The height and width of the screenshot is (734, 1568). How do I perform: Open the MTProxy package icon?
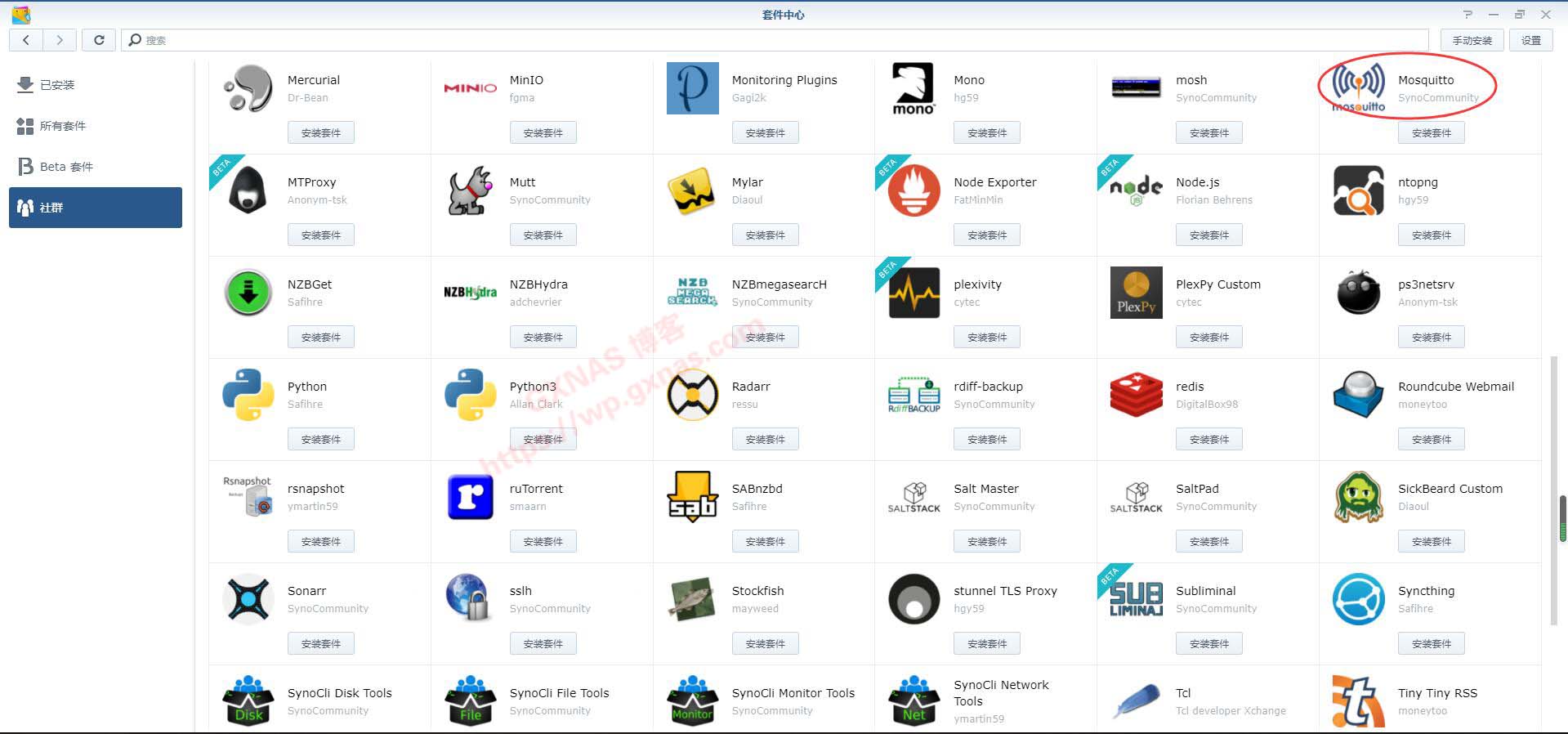pyautogui.click(x=248, y=190)
